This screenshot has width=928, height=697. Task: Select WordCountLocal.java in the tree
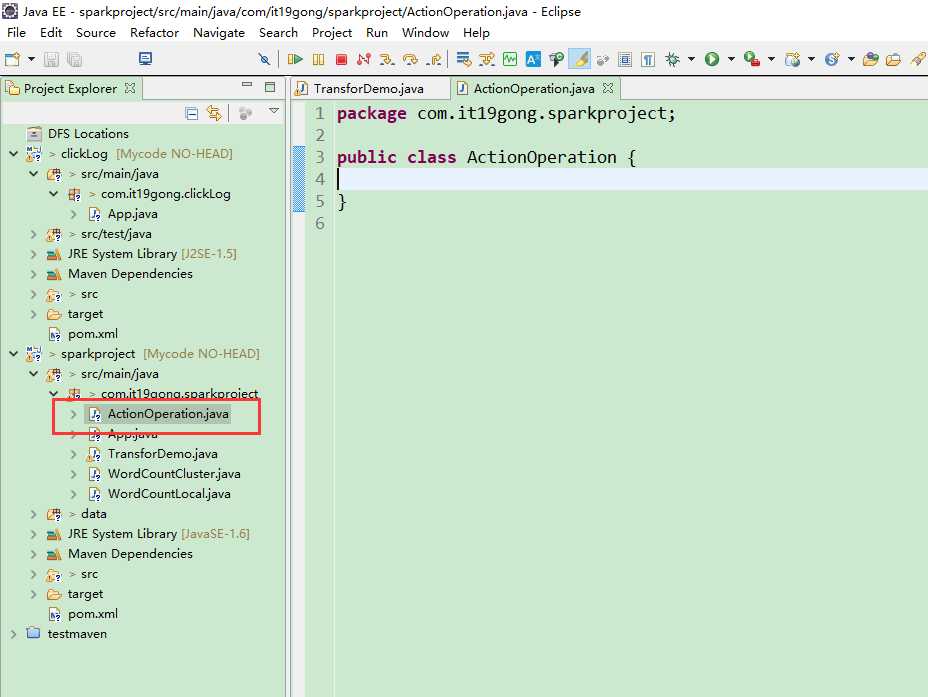pos(169,494)
